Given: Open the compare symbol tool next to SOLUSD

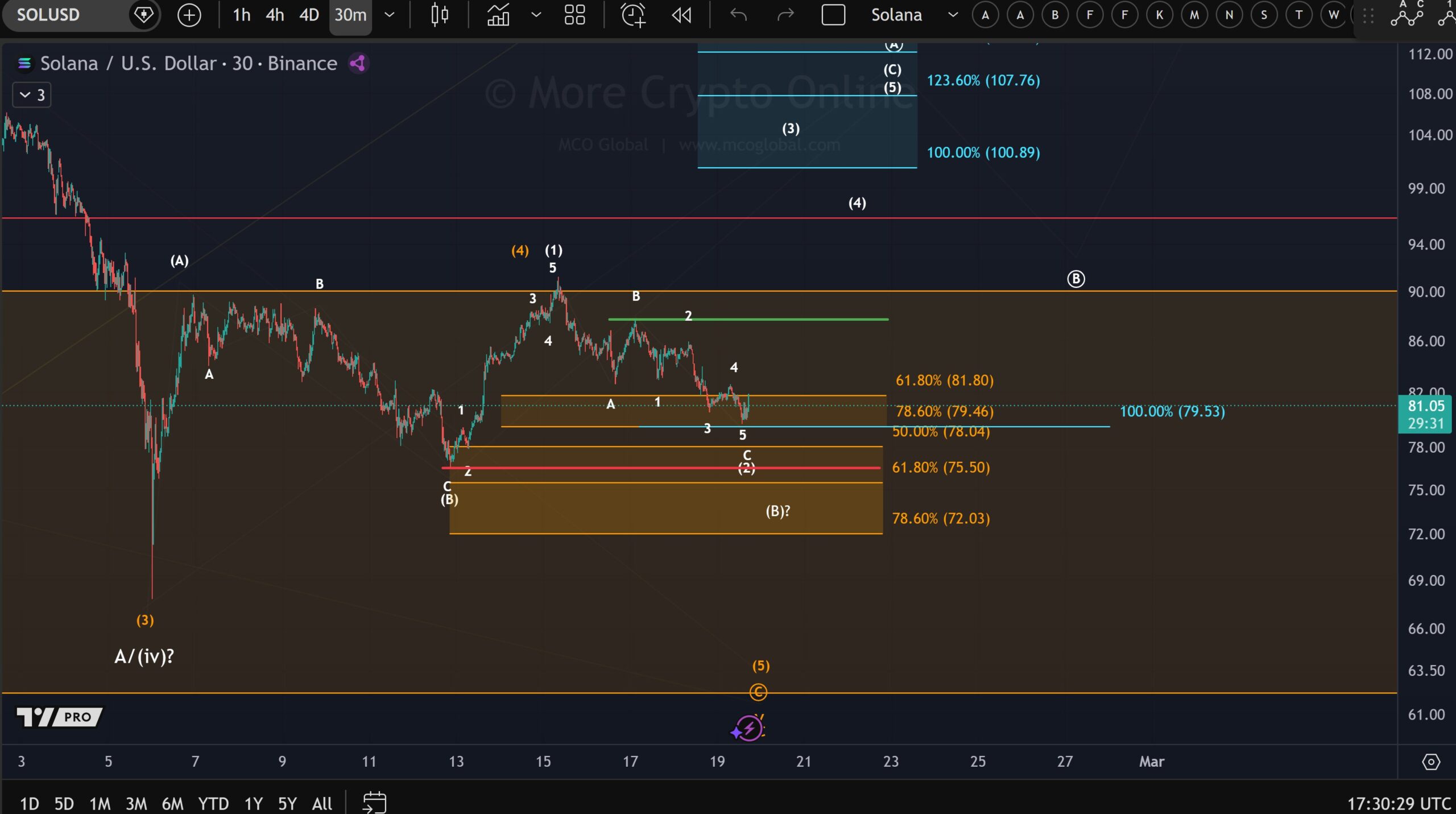Looking at the screenshot, I should [144, 15].
